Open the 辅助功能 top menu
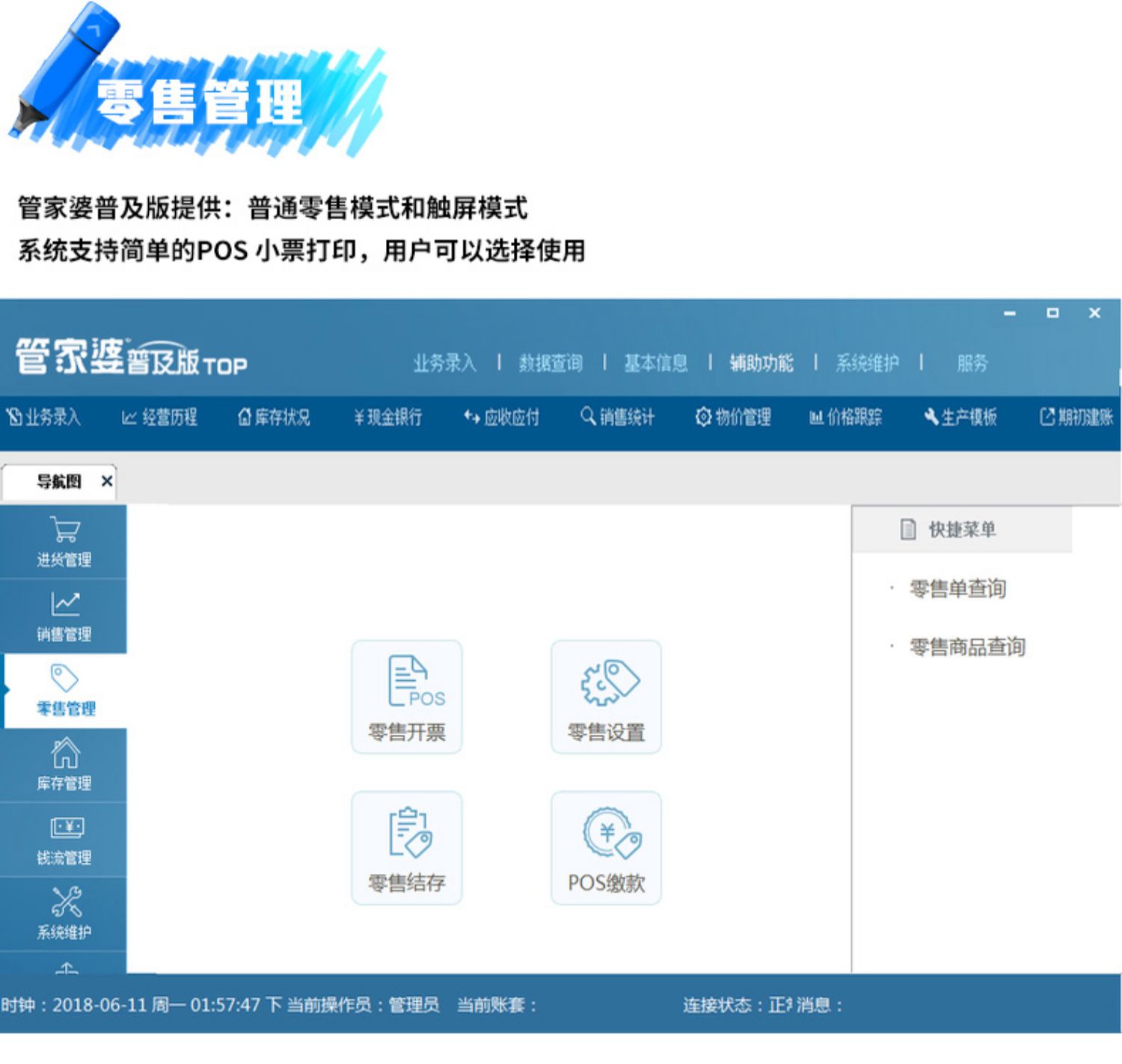The image size is (1122, 1064). (761, 363)
